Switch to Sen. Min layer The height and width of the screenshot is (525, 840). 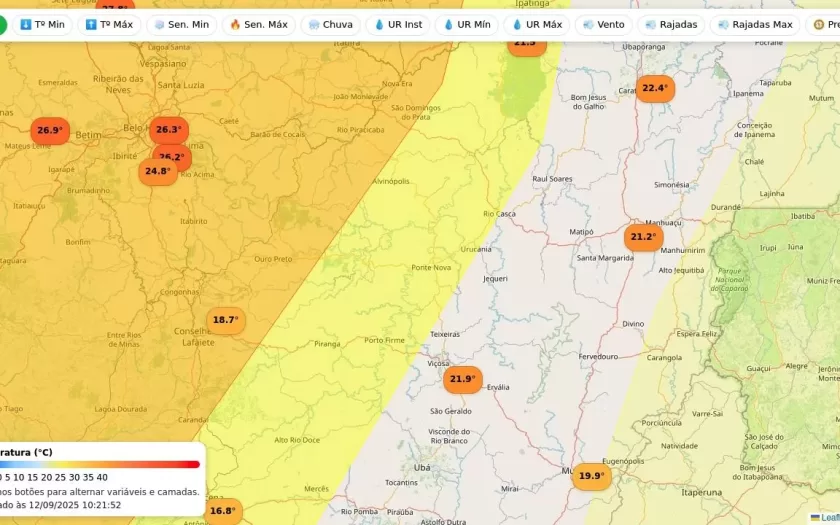coord(181,24)
